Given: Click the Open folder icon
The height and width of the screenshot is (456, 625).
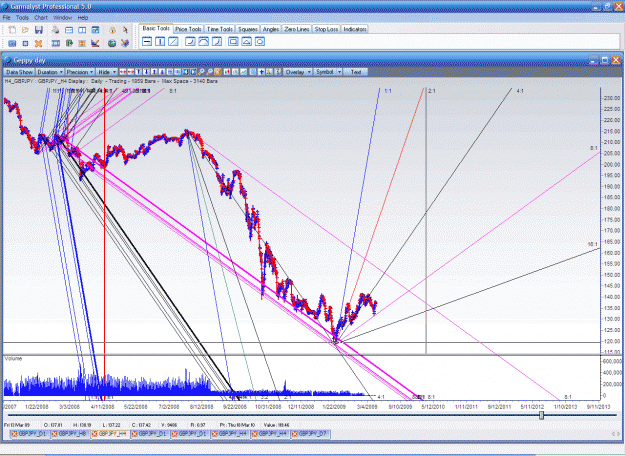Looking at the screenshot, I should [25, 30].
